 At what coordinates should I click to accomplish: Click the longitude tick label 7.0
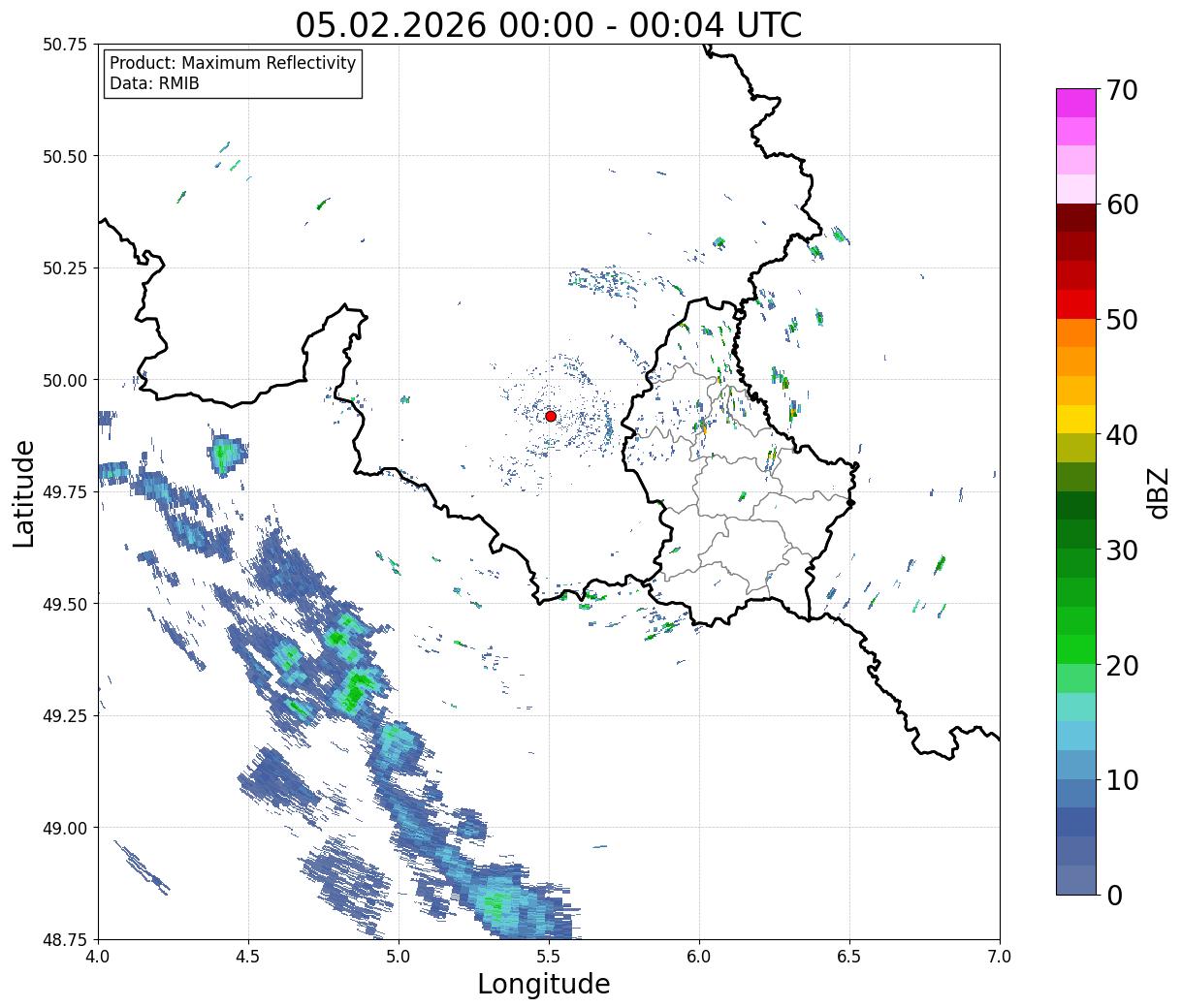pyautogui.click(x=1000, y=957)
